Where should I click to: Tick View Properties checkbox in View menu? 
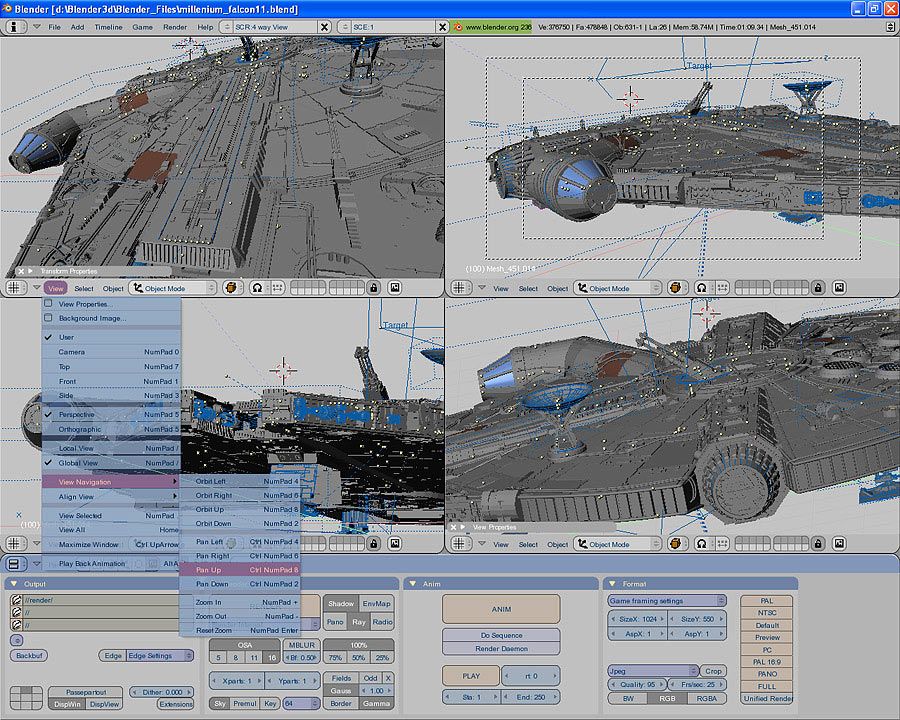coord(48,304)
